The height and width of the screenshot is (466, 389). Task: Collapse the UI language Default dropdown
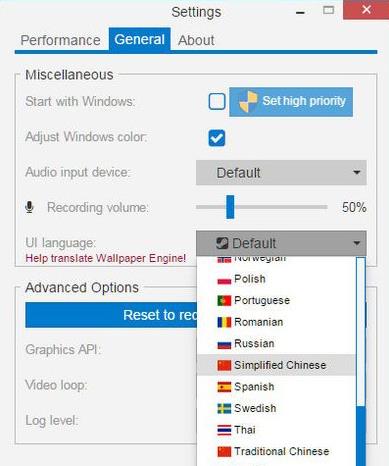[281, 243]
